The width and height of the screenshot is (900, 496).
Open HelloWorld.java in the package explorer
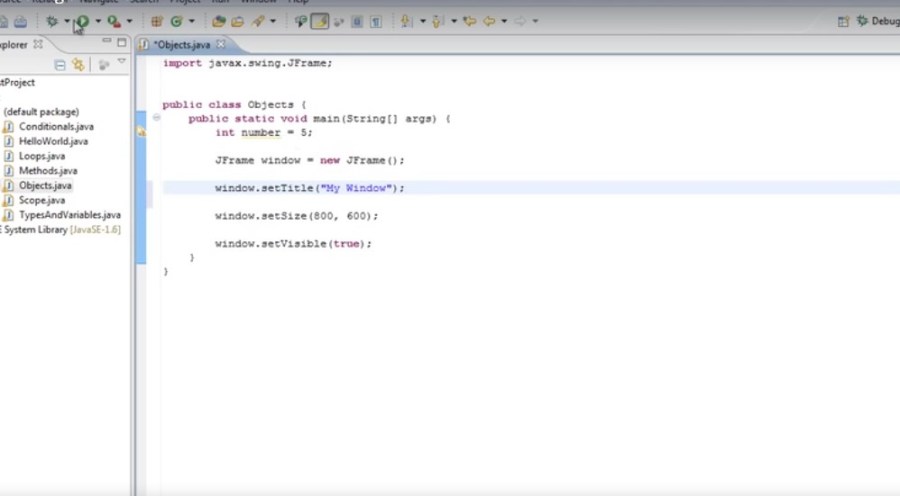click(52, 142)
